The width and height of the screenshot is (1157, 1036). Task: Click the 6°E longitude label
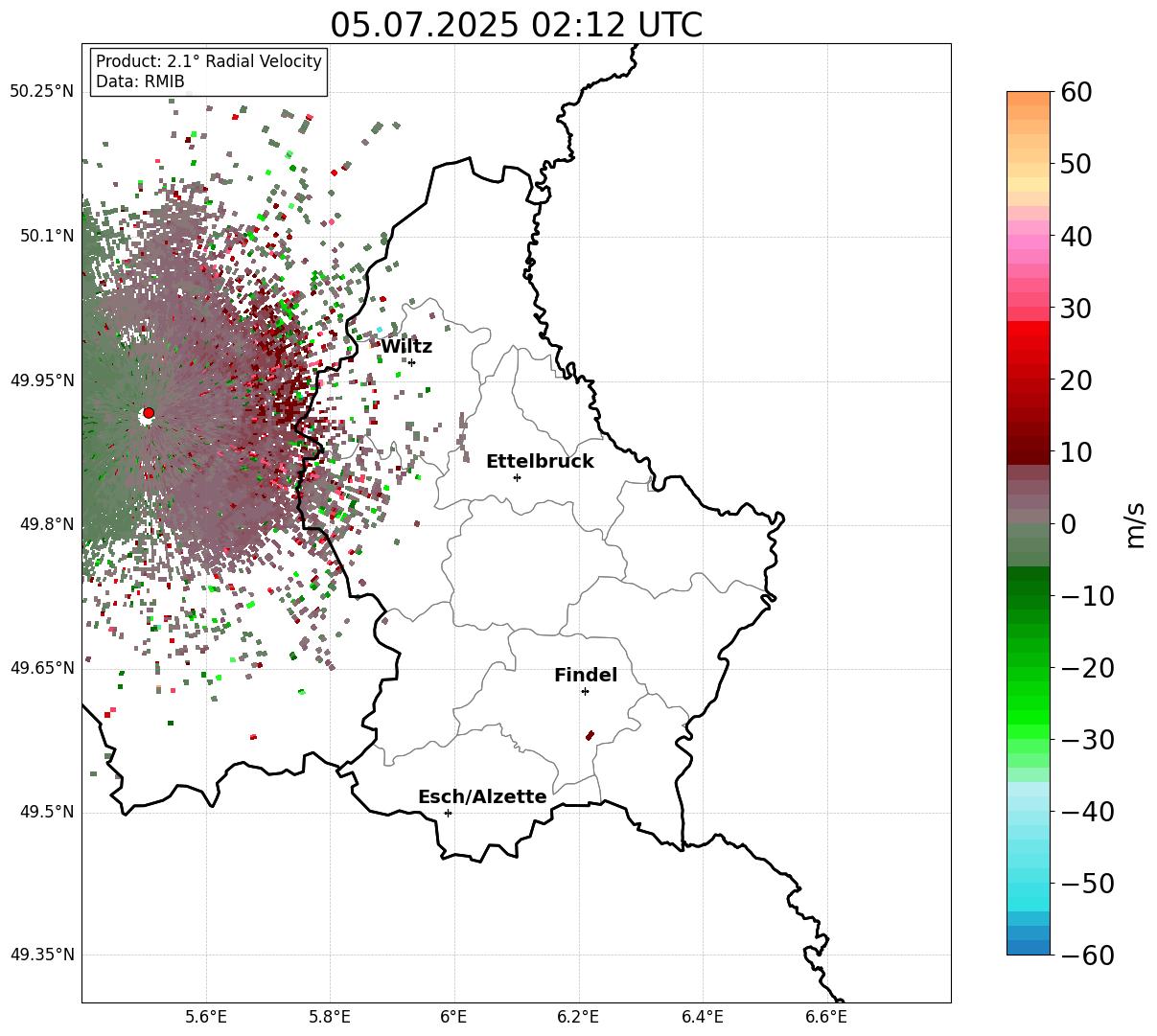pyautogui.click(x=453, y=1016)
